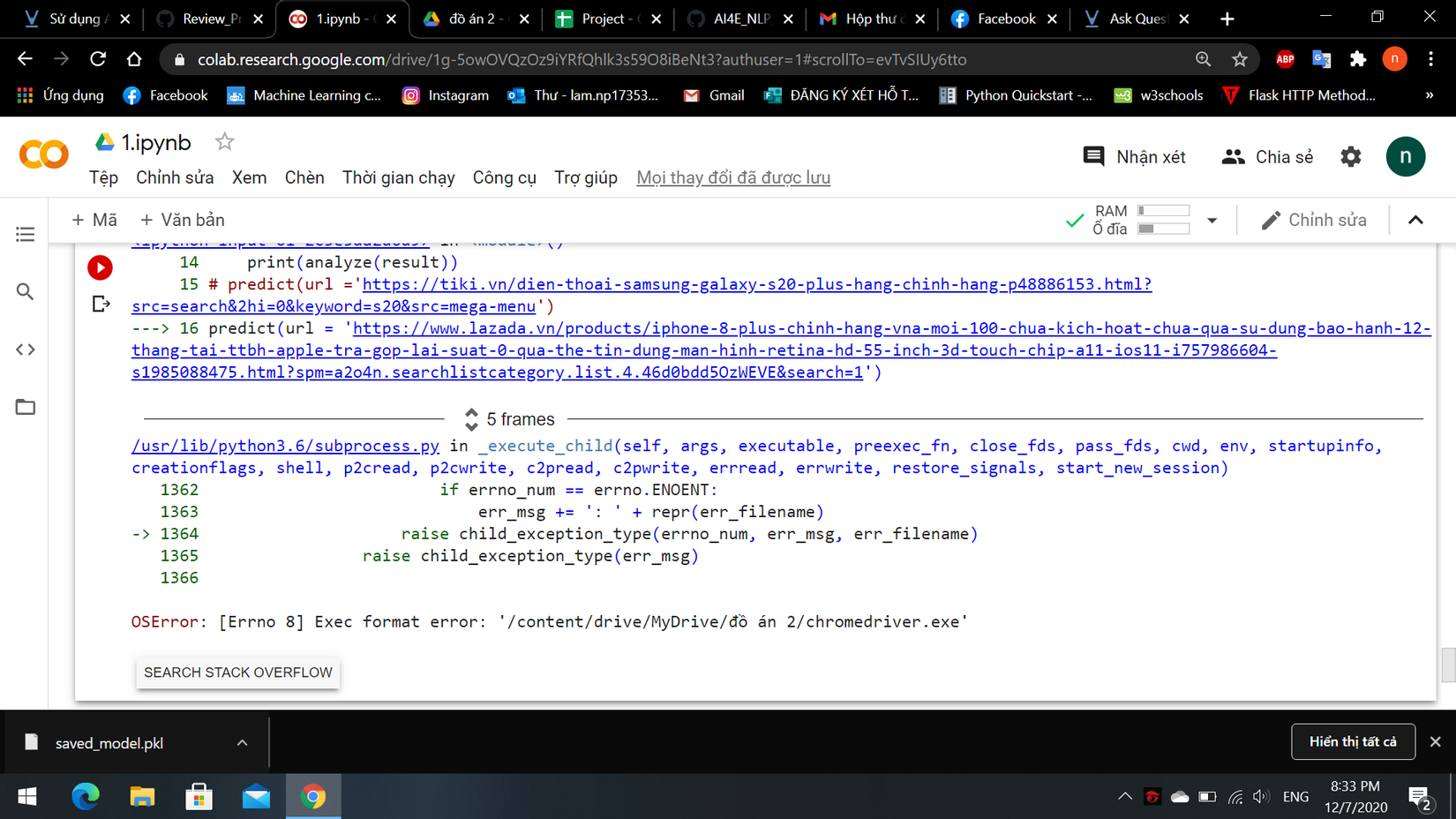The height and width of the screenshot is (819, 1456).
Task: Click the browser address bar URL
Action: tap(582, 59)
